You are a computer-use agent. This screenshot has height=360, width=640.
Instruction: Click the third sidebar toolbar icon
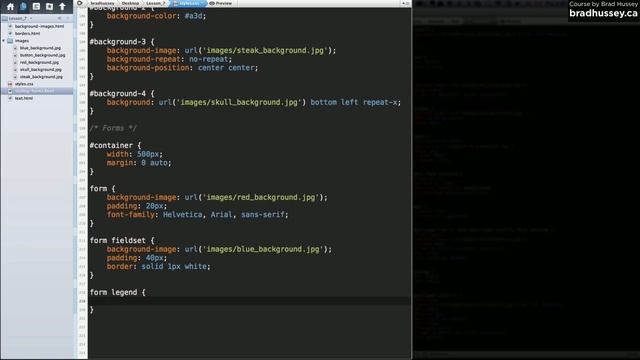(x=36, y=7)
